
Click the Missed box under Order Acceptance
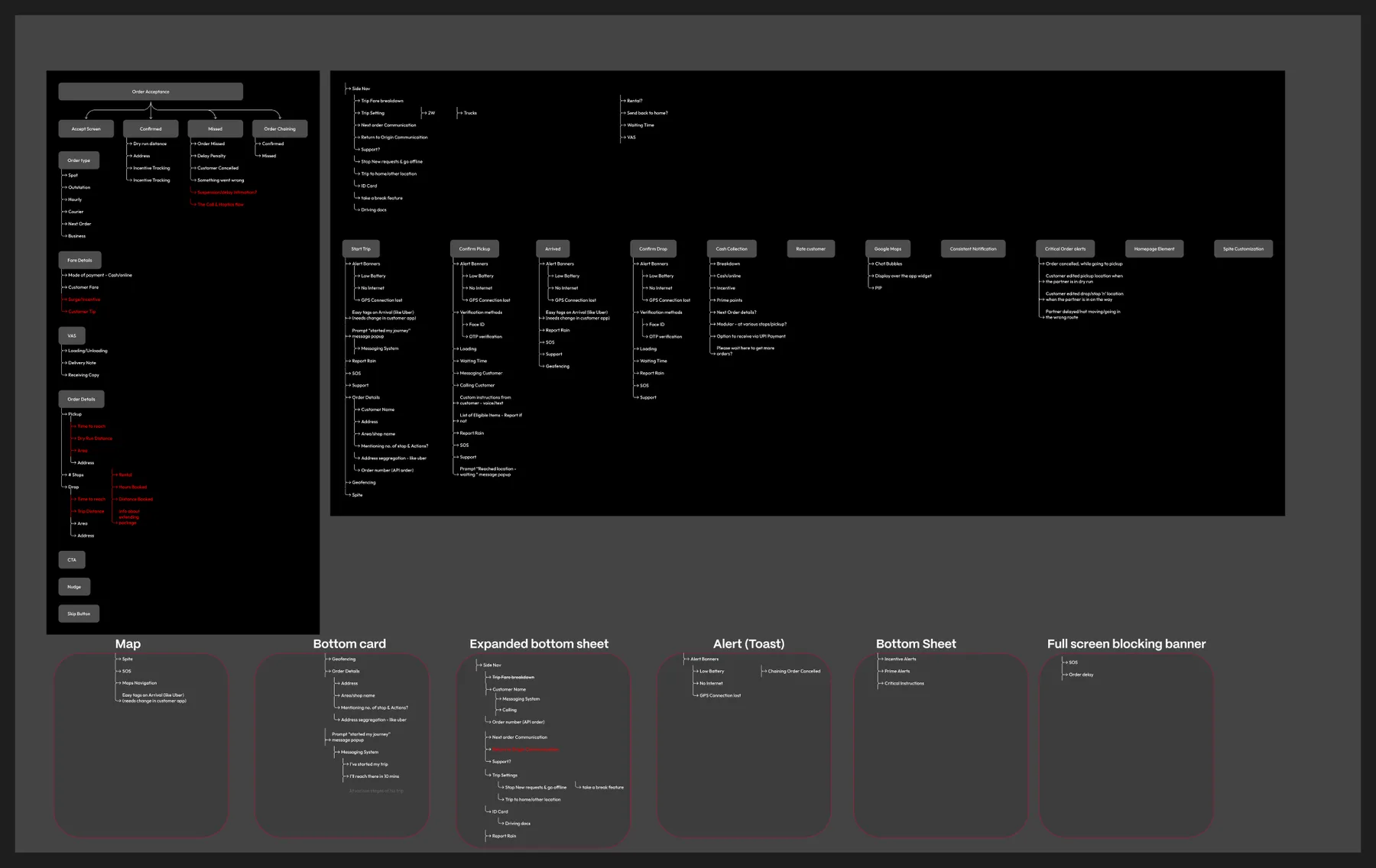[215, 129]
